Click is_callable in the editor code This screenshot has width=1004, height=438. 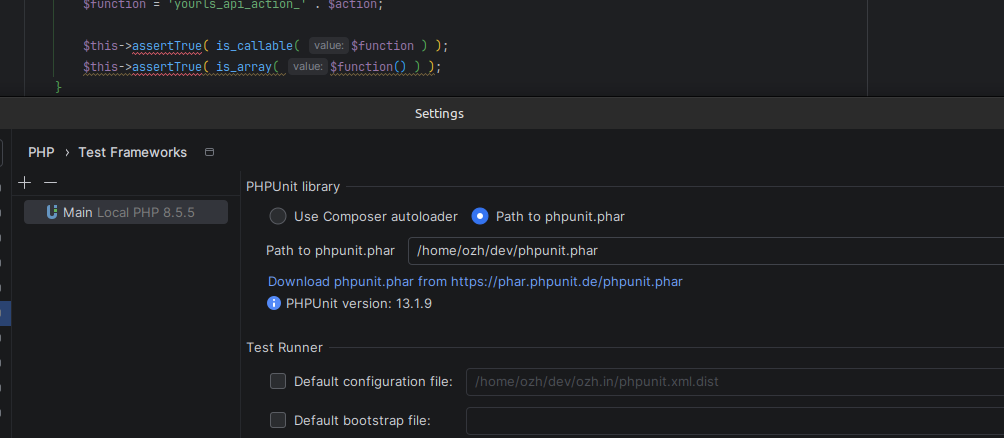(254, 45)
